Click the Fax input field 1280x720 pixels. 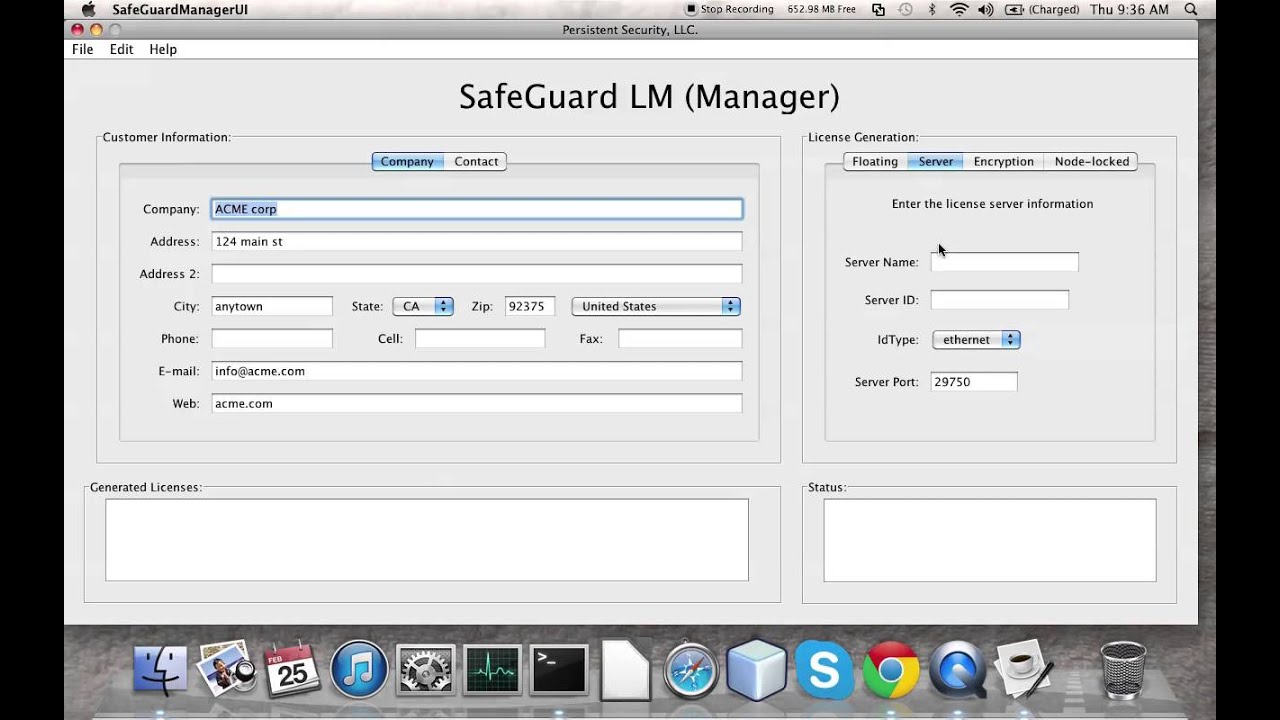coord(680,338)
